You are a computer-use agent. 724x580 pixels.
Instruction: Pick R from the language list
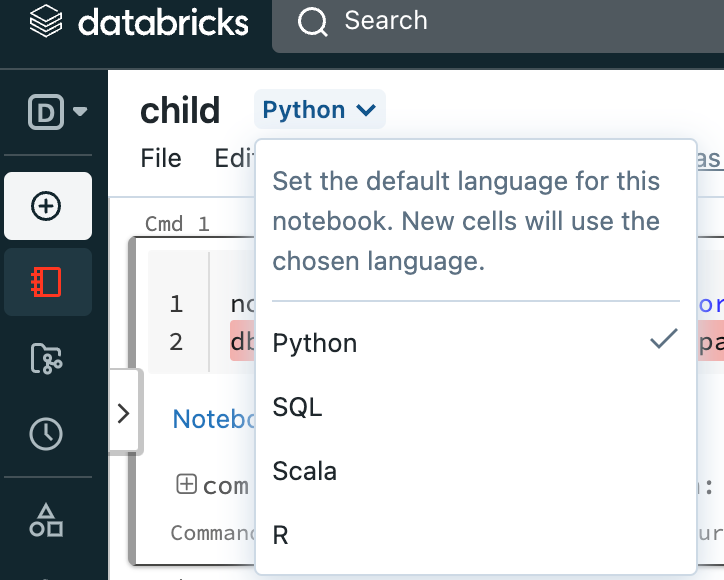[281, 535]
